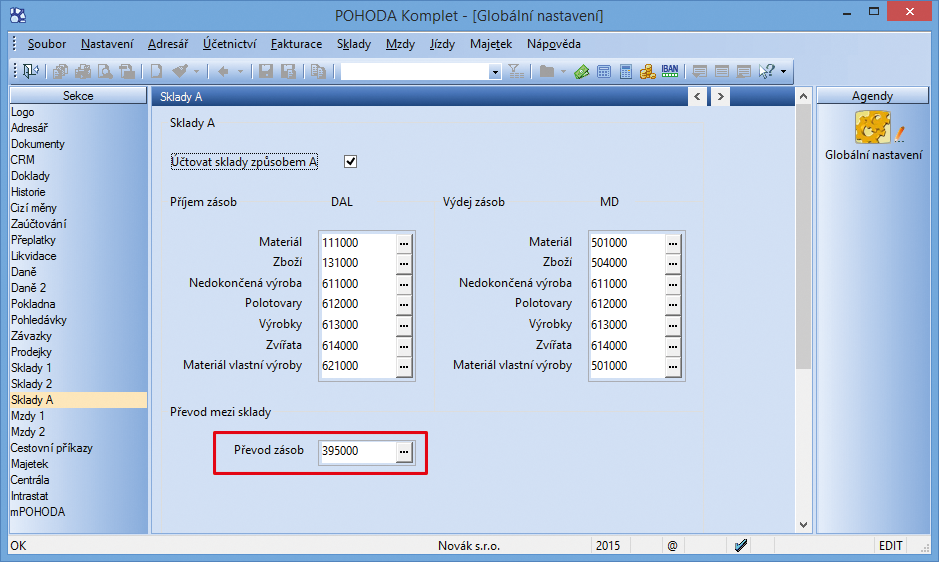The height and width of the screenshot is (562, 939).
Task: Click the @ indicator in the status bar
Action: (673, 546)
